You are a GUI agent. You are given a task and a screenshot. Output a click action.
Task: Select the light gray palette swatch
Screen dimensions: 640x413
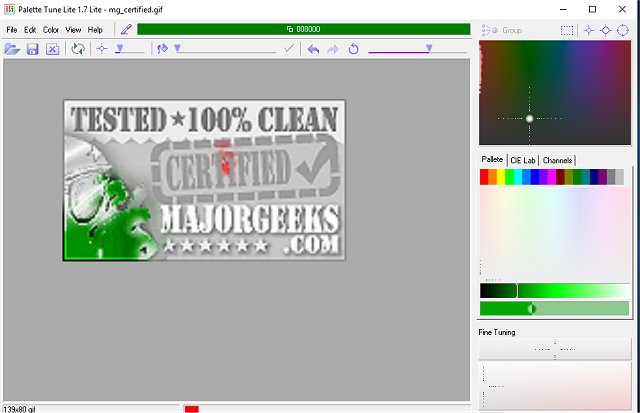click(620, 177)
